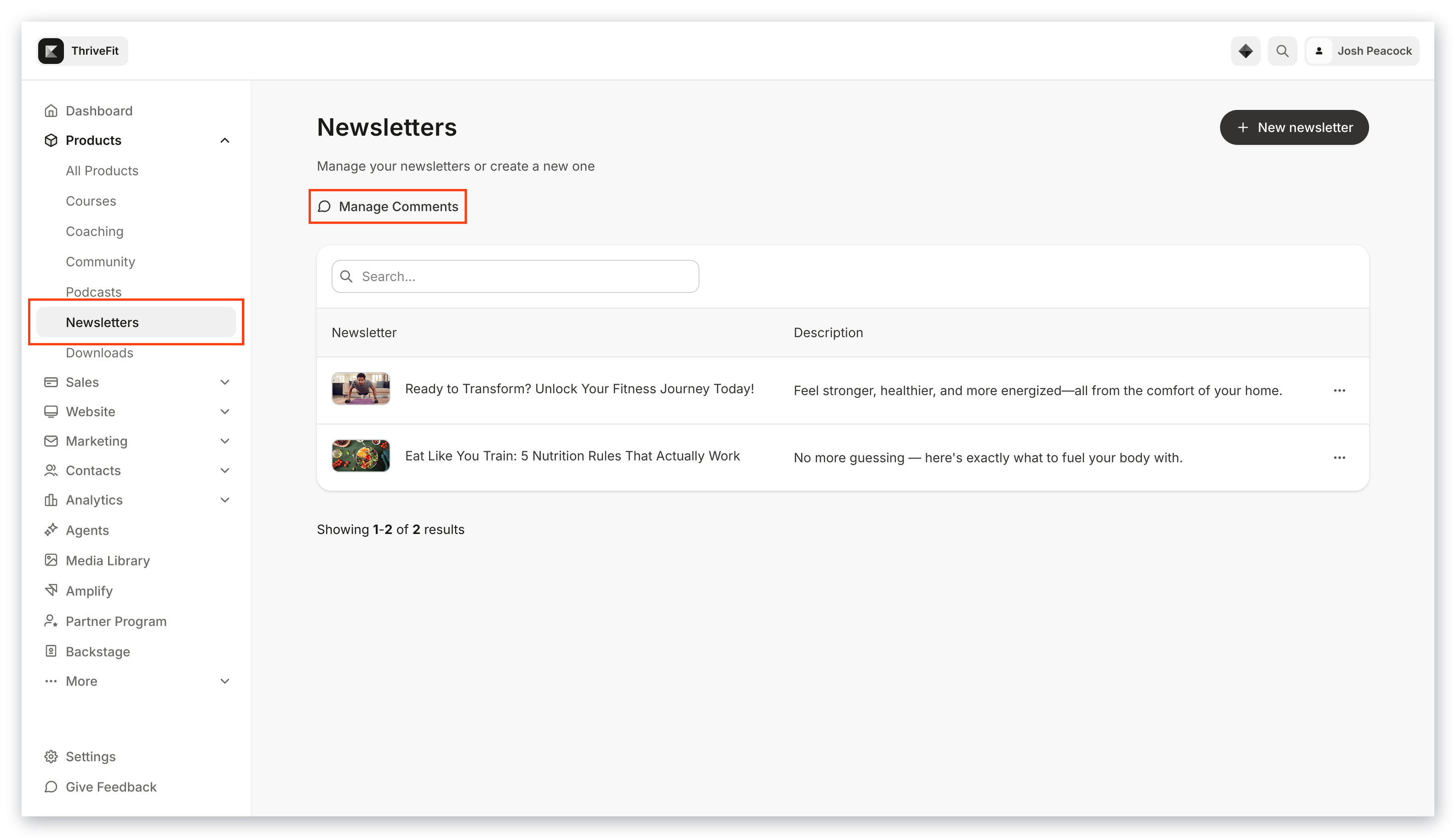Expand the Sales section chevron
This screenshot has height=838, width=1456.
pos(224,382)
